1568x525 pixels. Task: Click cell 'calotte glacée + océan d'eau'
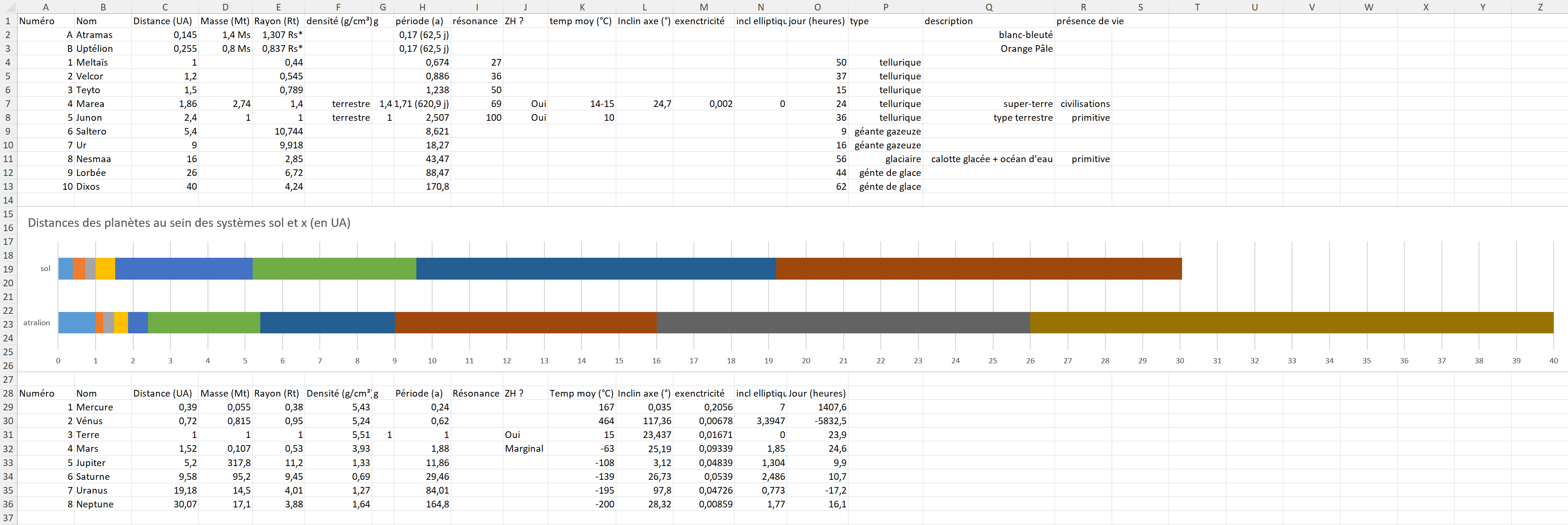click(x=991, y=159)
